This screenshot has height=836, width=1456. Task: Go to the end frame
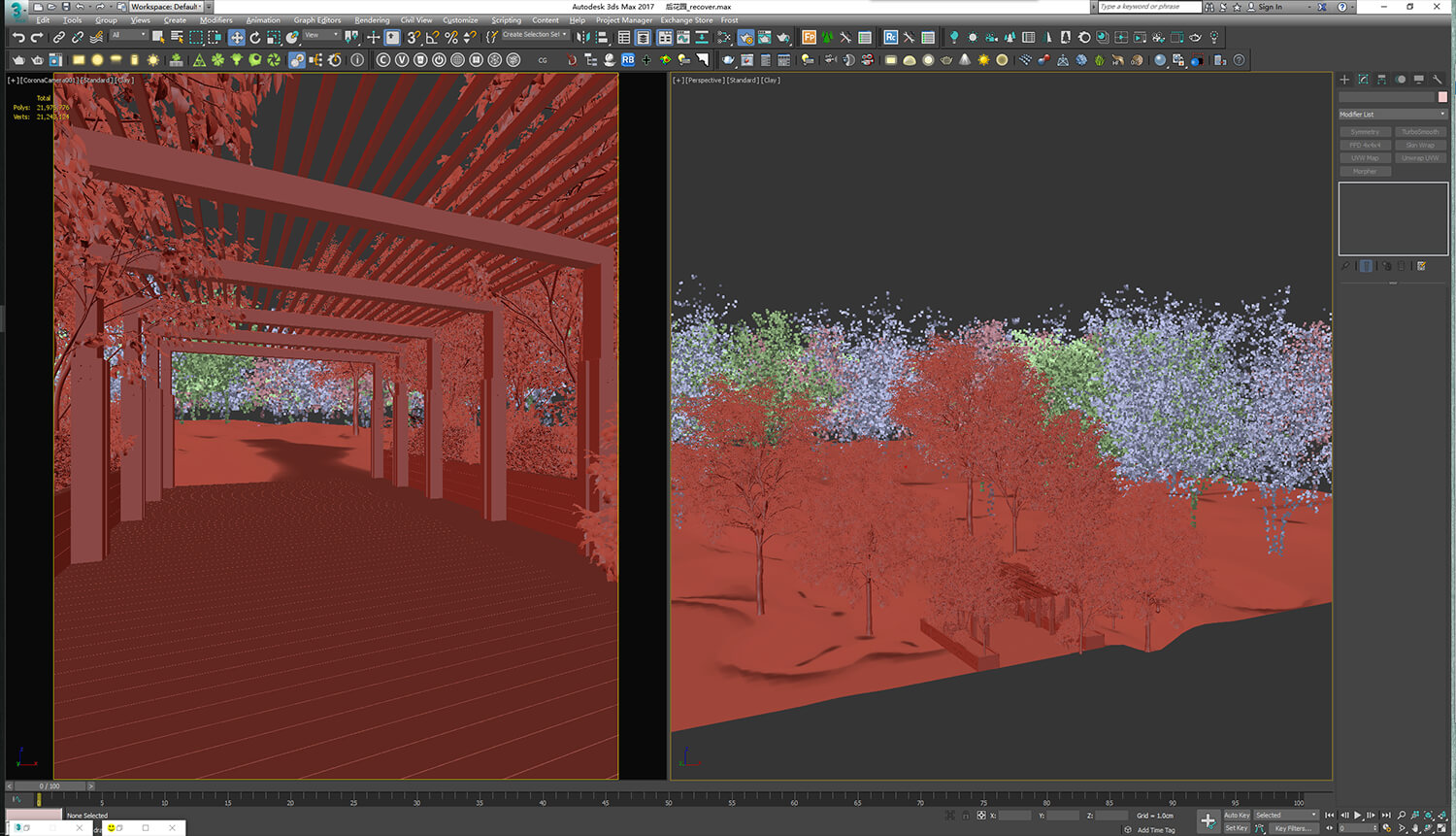pyautogui.click(x=1386, y=816)
